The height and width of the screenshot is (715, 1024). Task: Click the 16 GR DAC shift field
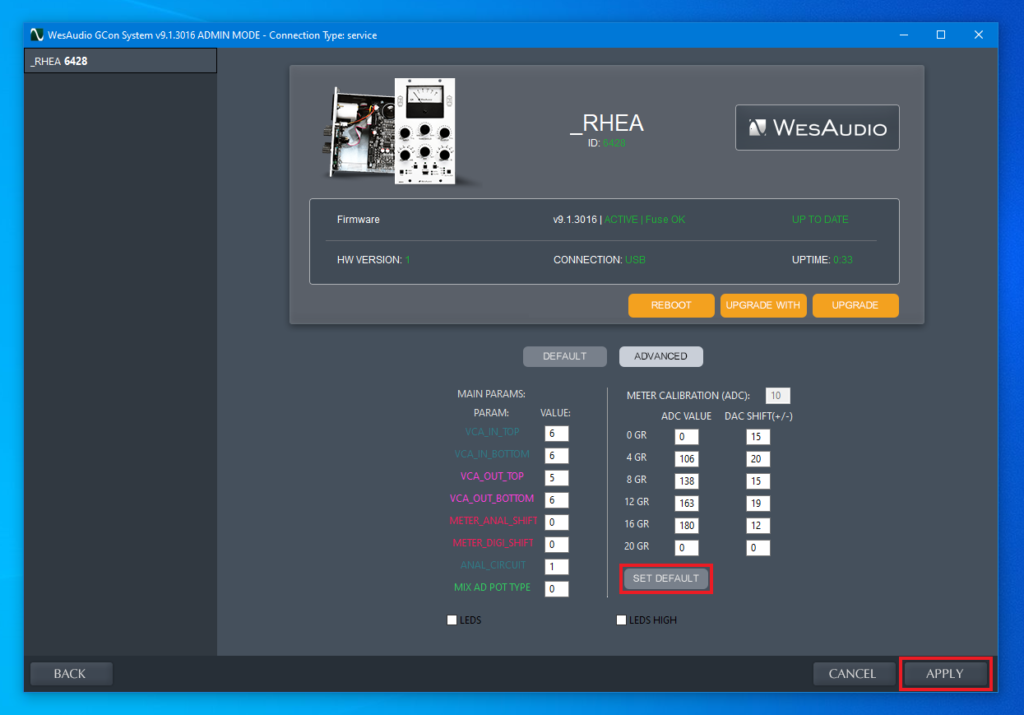click(x=758, y=526)
